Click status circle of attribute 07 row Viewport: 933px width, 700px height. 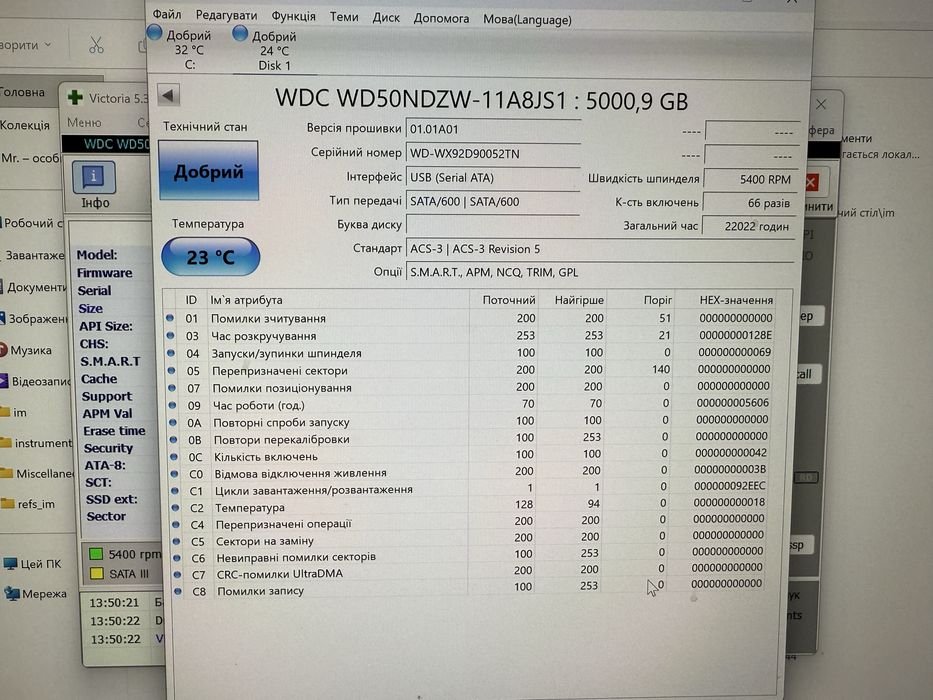coord(173,388)
